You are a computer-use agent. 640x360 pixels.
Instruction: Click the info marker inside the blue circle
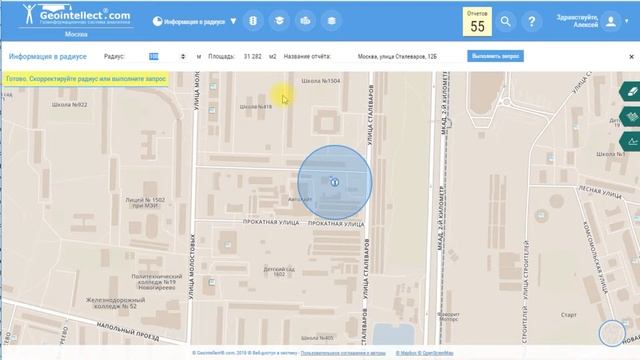pos(335,182)
